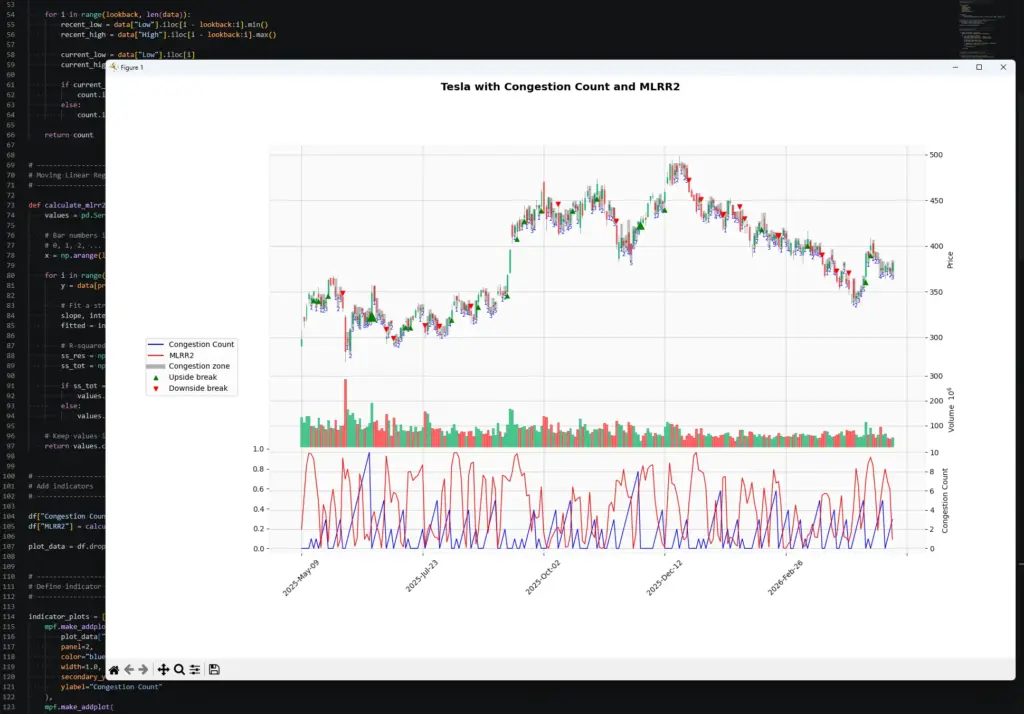Click the Figure 1 window icon

114,67
